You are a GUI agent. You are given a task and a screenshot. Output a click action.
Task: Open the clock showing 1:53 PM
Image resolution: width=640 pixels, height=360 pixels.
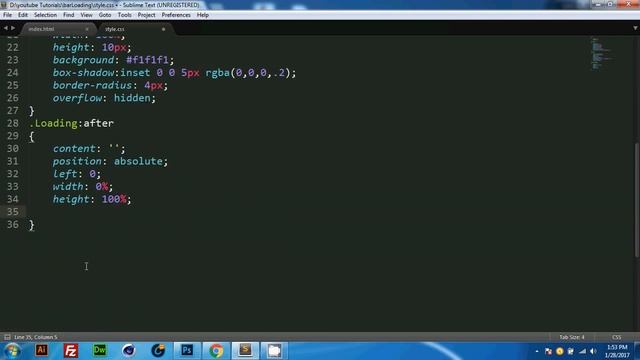(x=617, y=351)
